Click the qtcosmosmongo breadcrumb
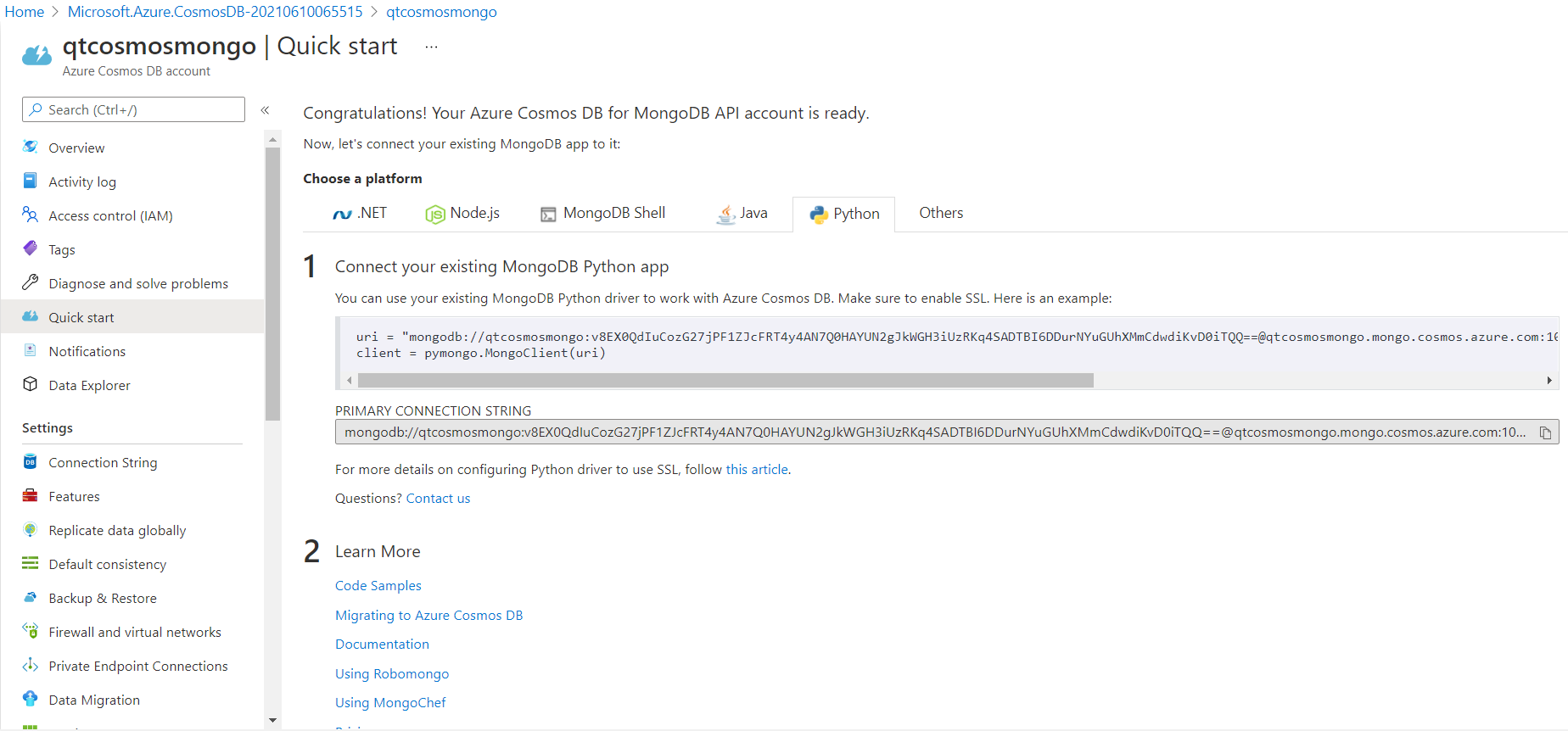 tap(441, 12)
